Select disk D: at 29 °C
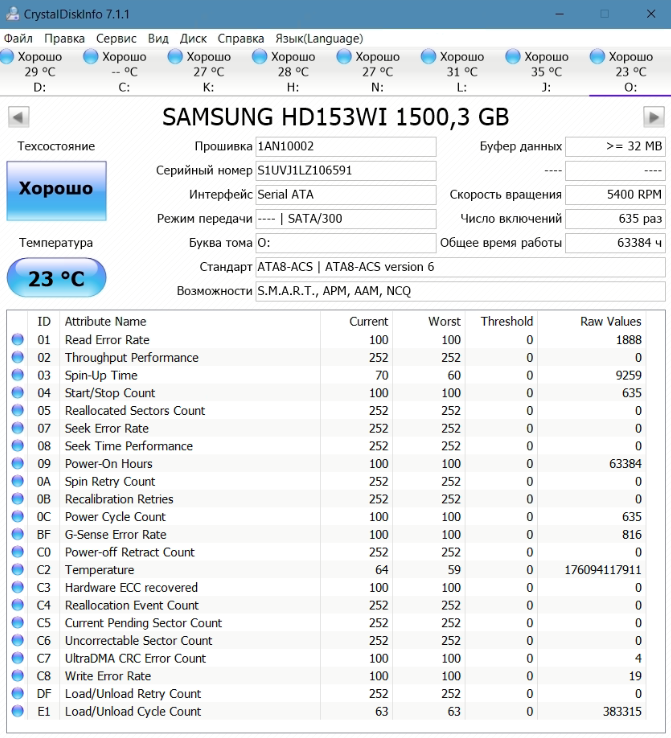 point(40,72)
